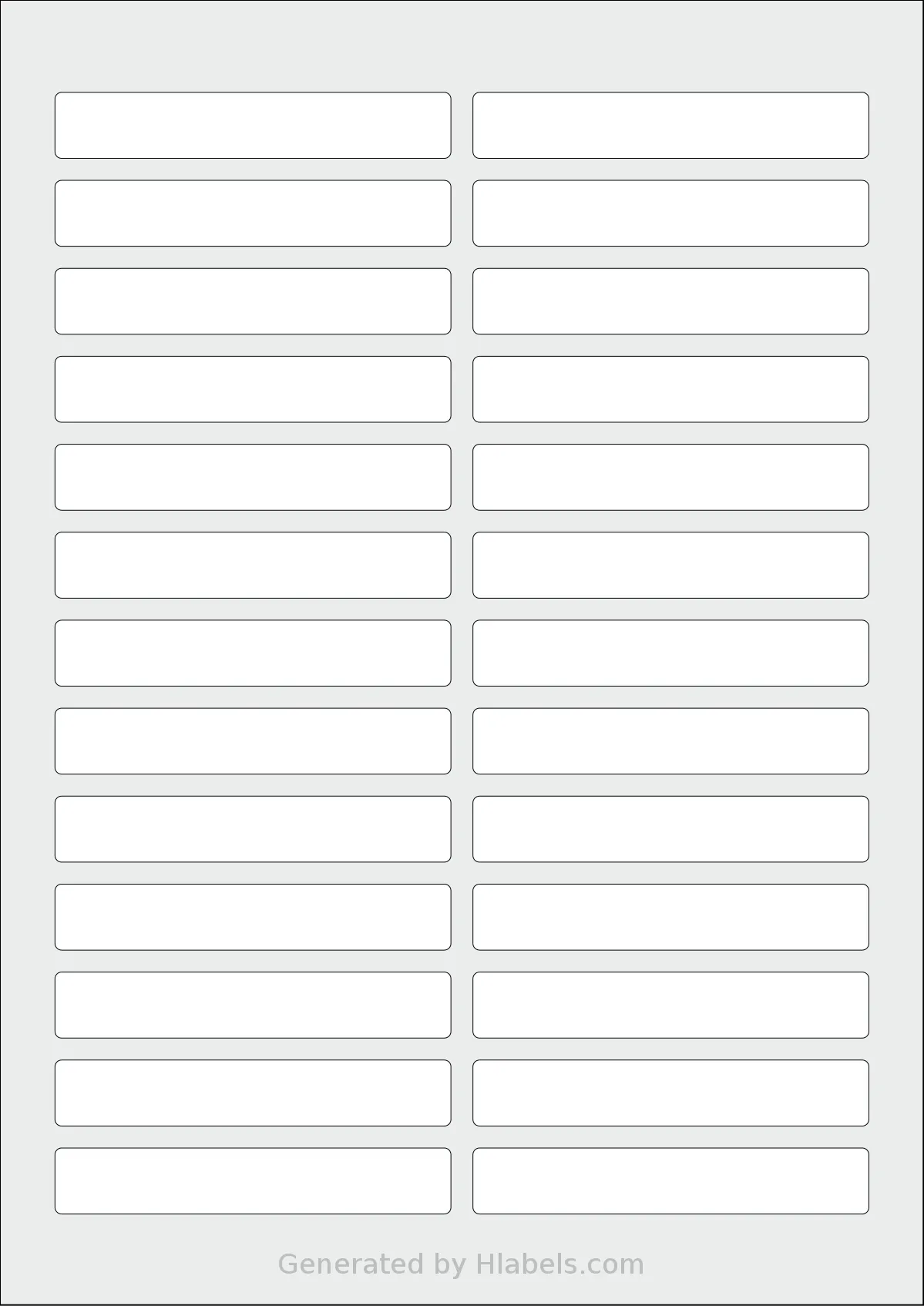Select the left label in ninth row
The image size is (924, 1306).
253,828
